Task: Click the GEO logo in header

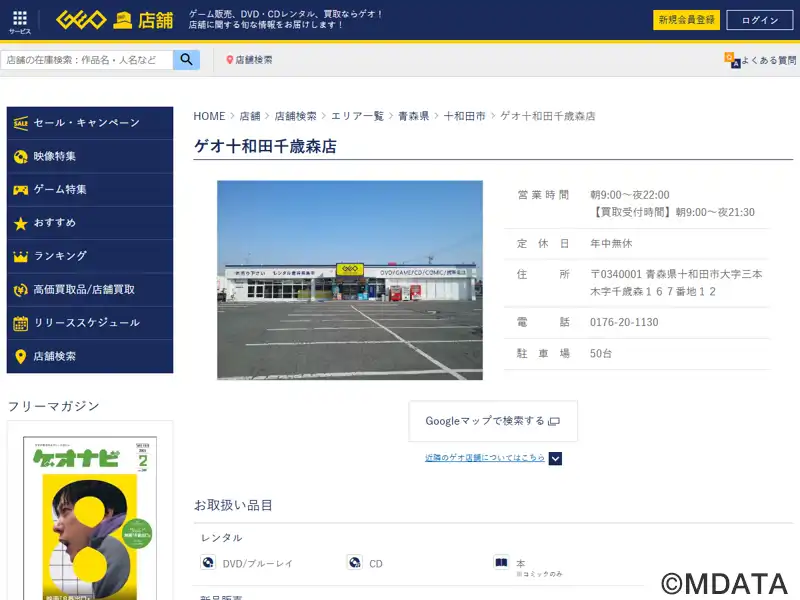Action: [x=81, y=20]
